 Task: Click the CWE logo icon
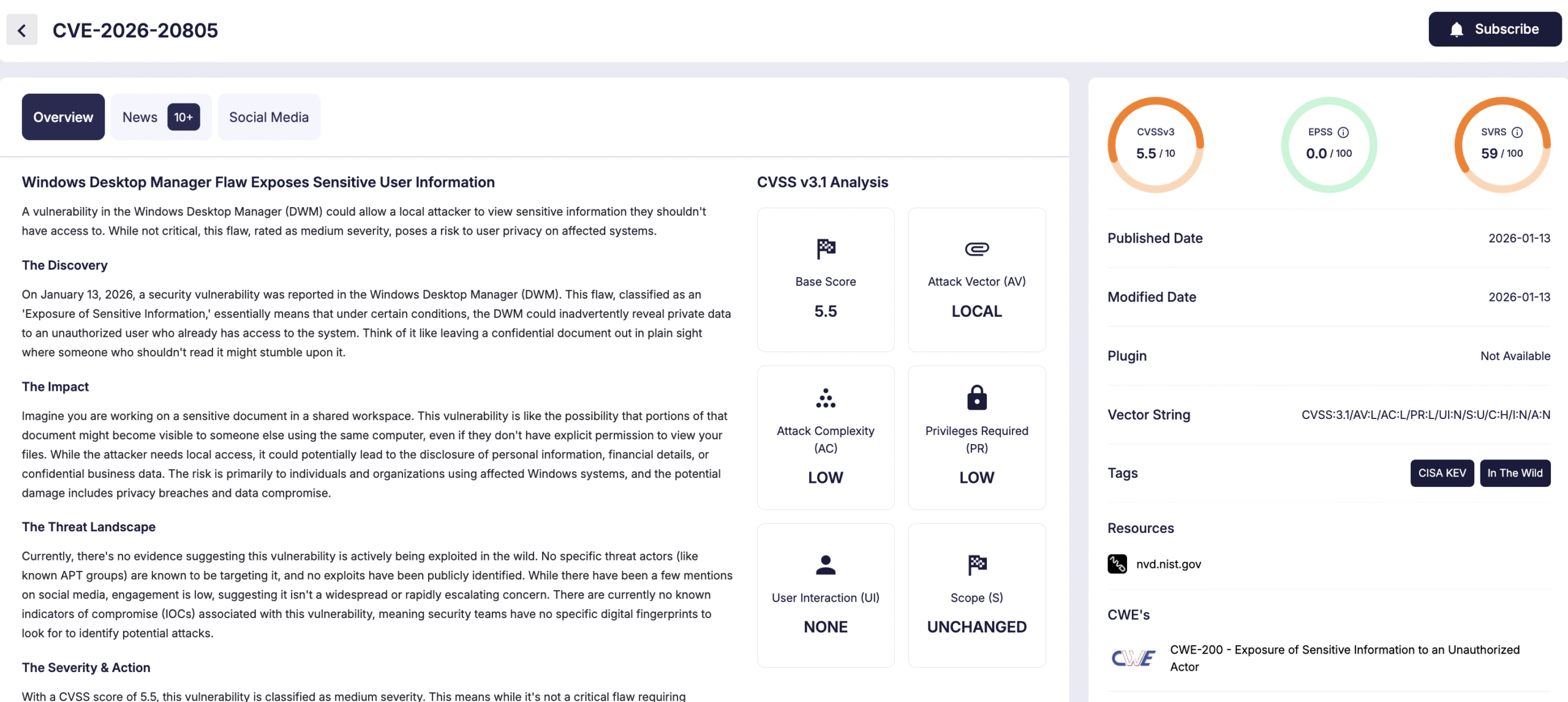tap(1133, 659)
